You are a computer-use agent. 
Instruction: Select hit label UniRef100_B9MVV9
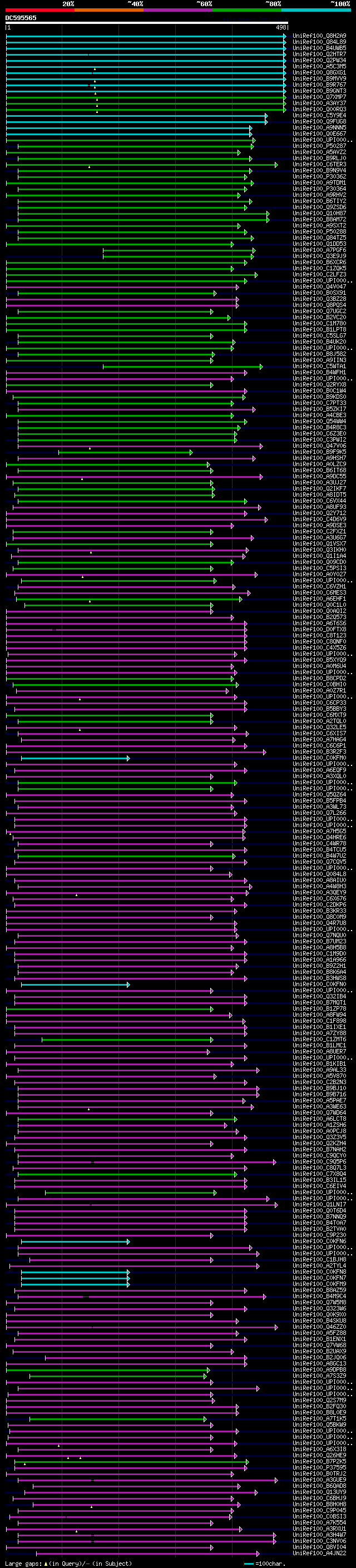coord(319,78)
